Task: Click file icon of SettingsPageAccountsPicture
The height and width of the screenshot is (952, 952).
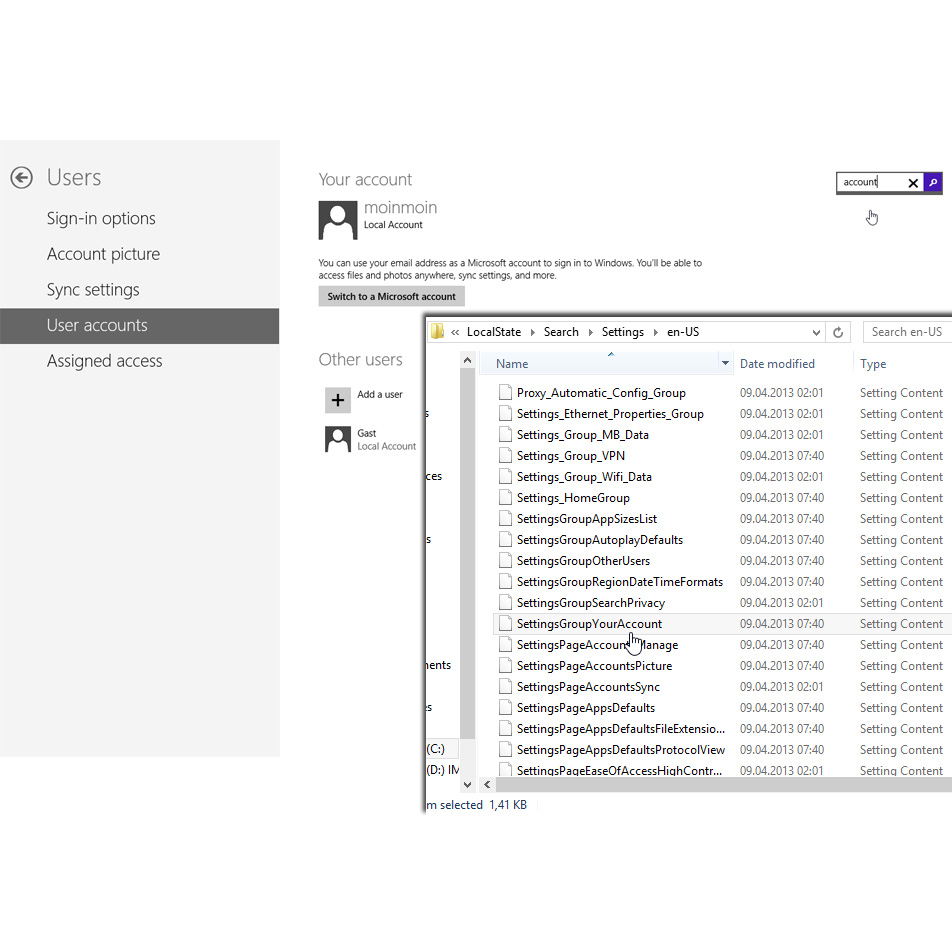Action: tap(505, 665)
